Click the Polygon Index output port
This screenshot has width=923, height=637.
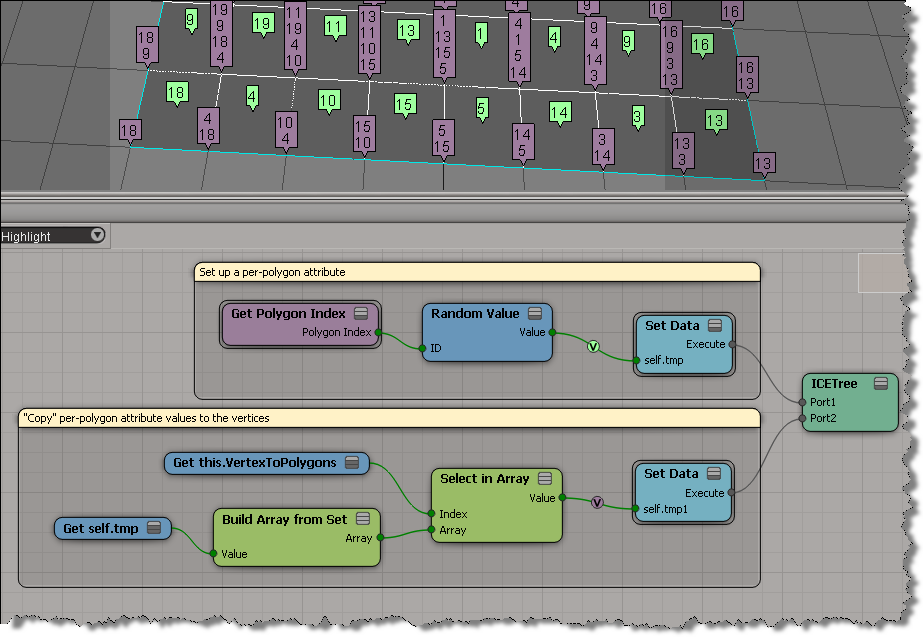pos(378,332)
